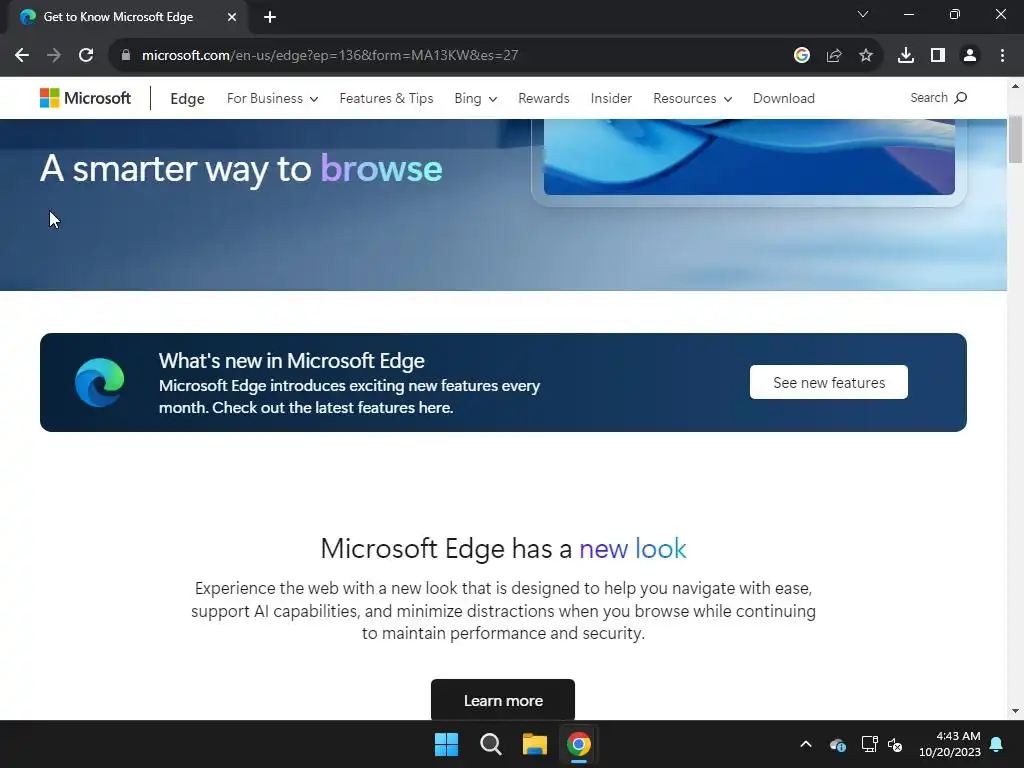The width and height of the screenshot is (1024, 768).
Task: Click the scrollbar down arrow
Action: 1016,711
